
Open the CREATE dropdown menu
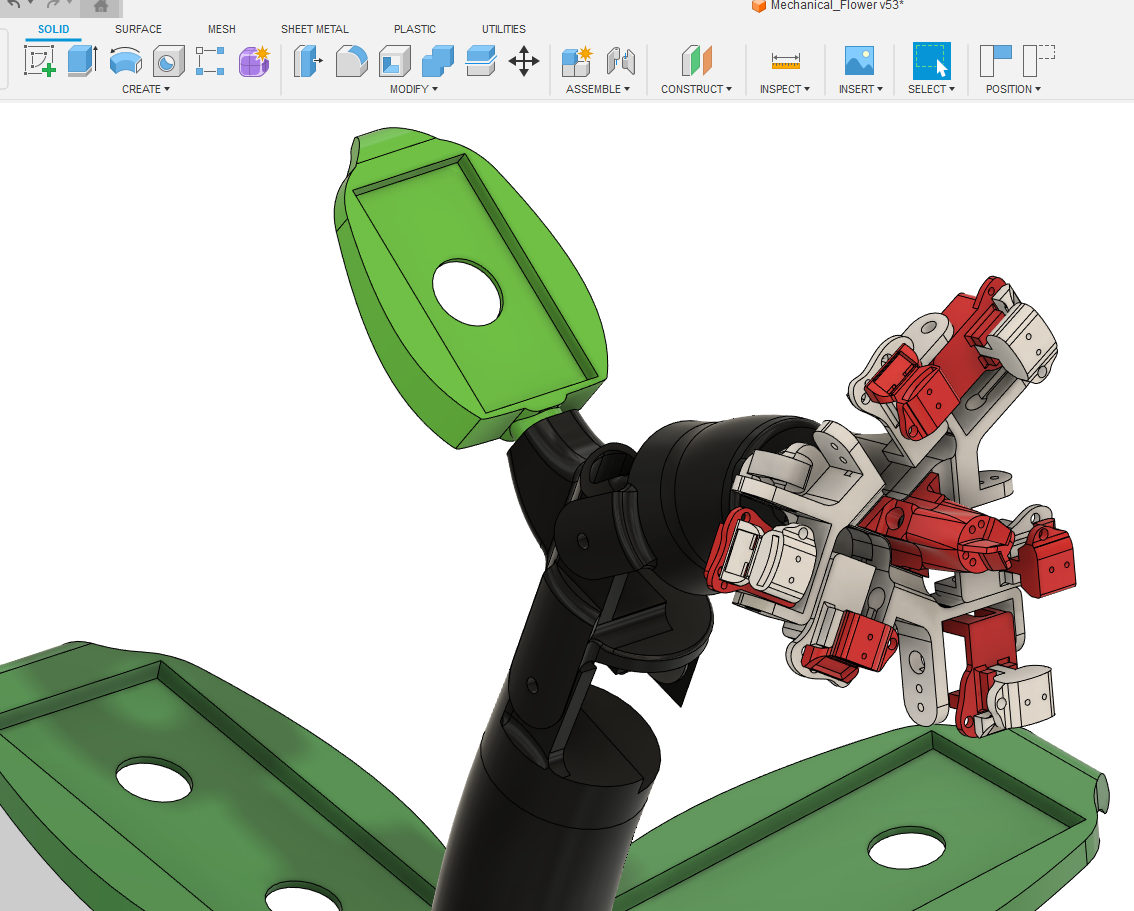click(x=145, y=89)
